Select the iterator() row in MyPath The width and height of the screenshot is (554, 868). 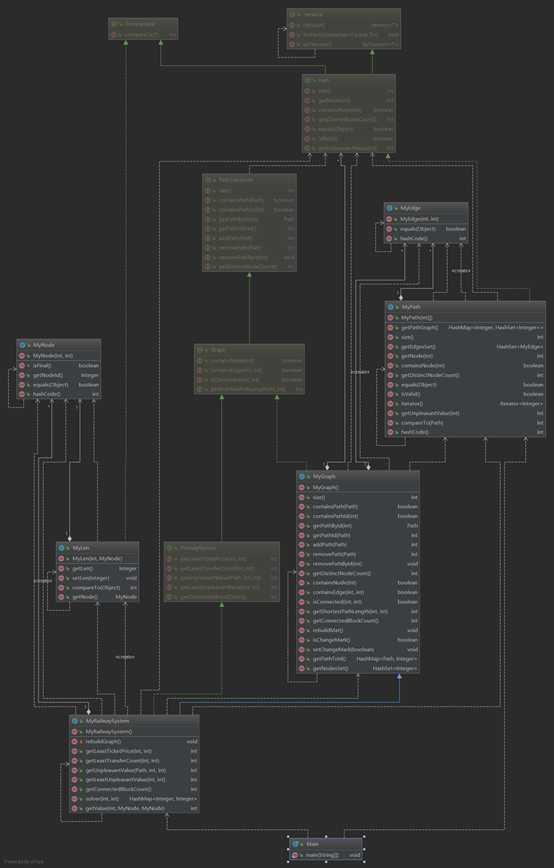(x=465, y=404)
